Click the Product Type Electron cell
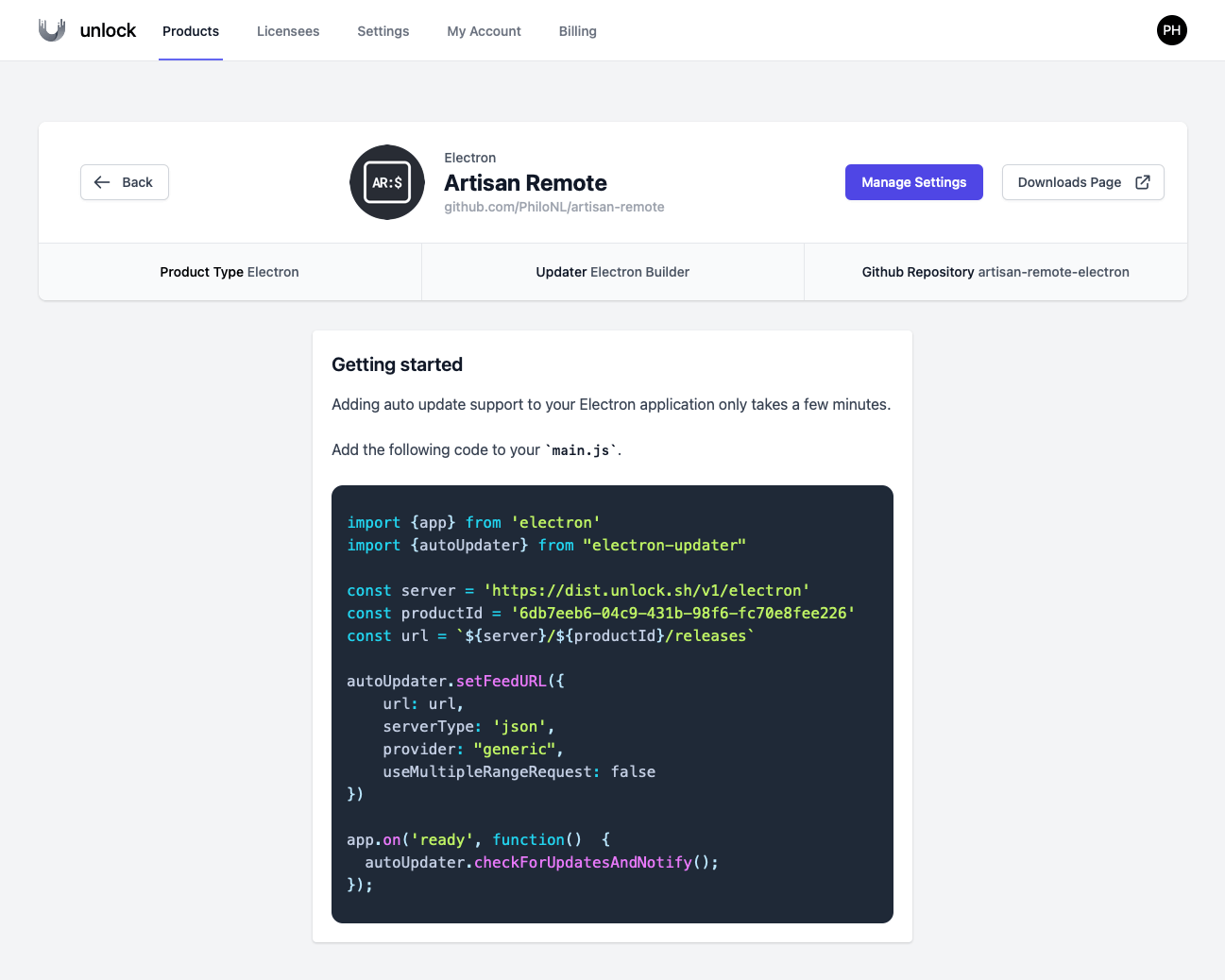This screenshot has height=980, width=1225. [x=230, y=272]
